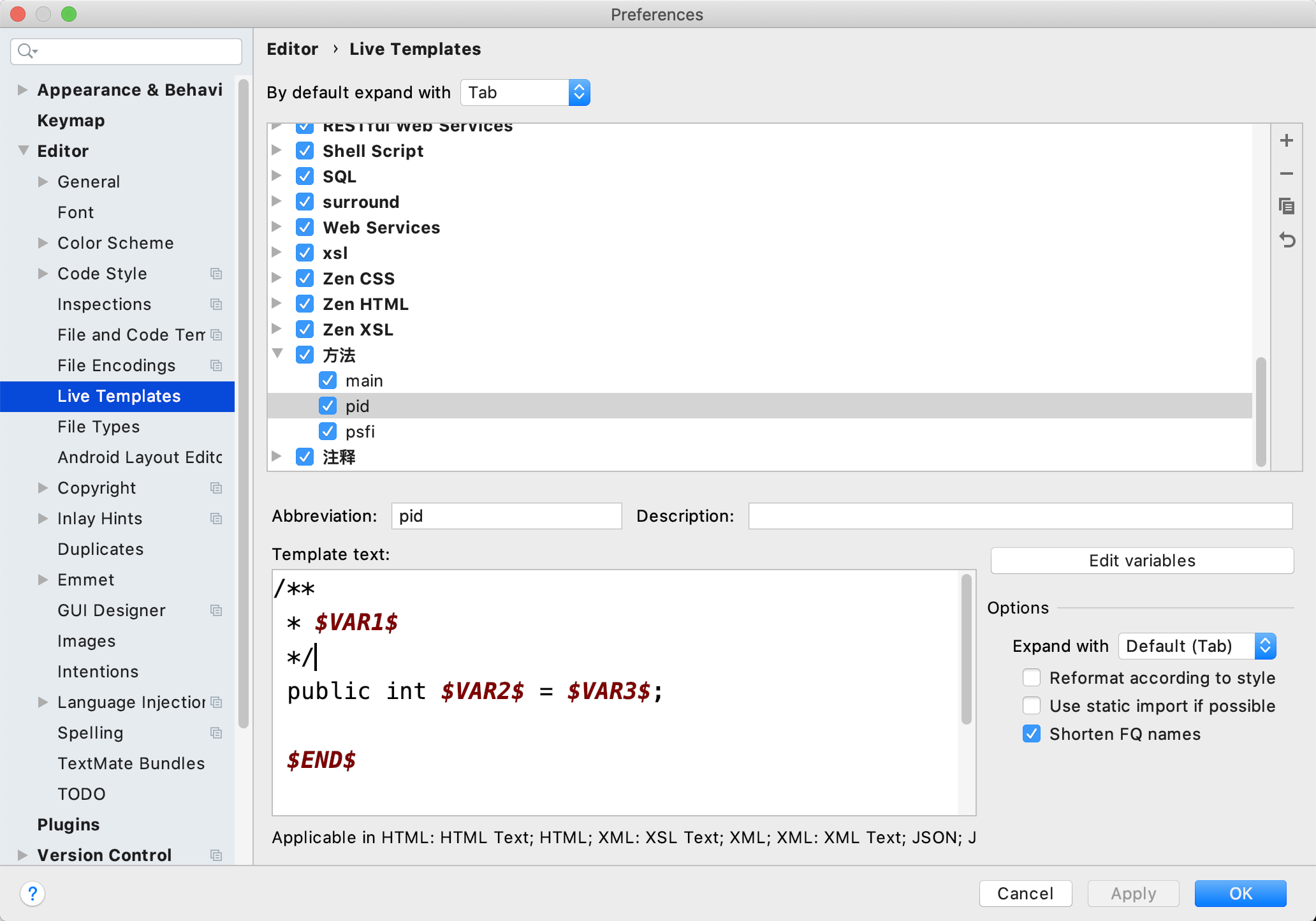Duplicate the selected template icon
The image size is (1316, 921).
coord(1287,206)
